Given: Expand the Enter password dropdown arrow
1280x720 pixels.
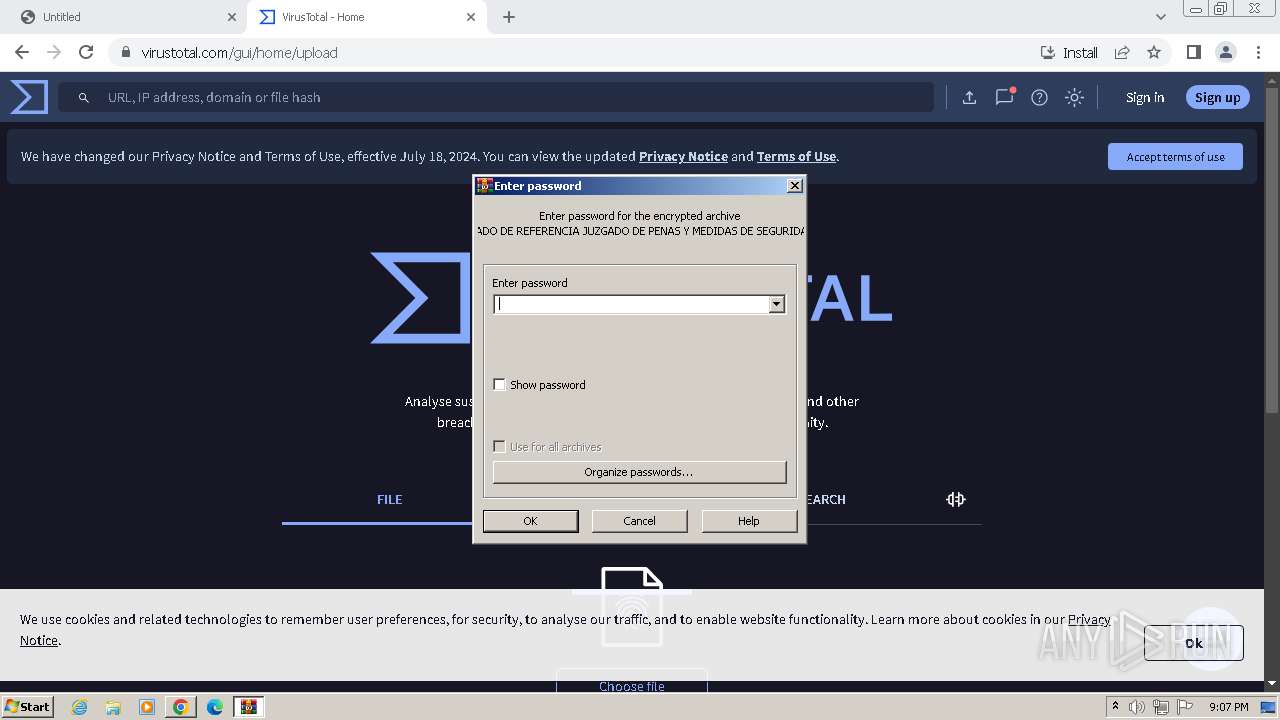Looking at the screenshot, I should point(776,304).
